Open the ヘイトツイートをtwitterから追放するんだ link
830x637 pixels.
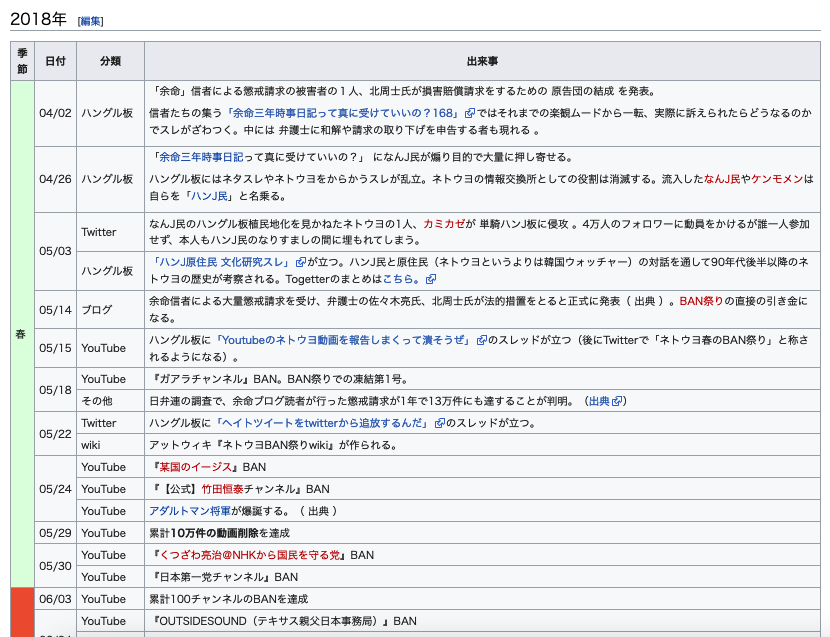pos(322,423)
